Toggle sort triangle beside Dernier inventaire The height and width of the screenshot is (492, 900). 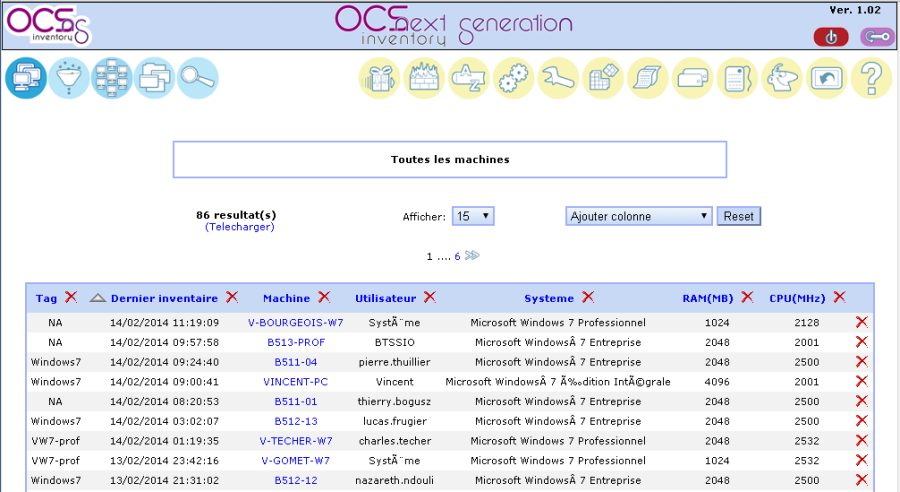98,298
